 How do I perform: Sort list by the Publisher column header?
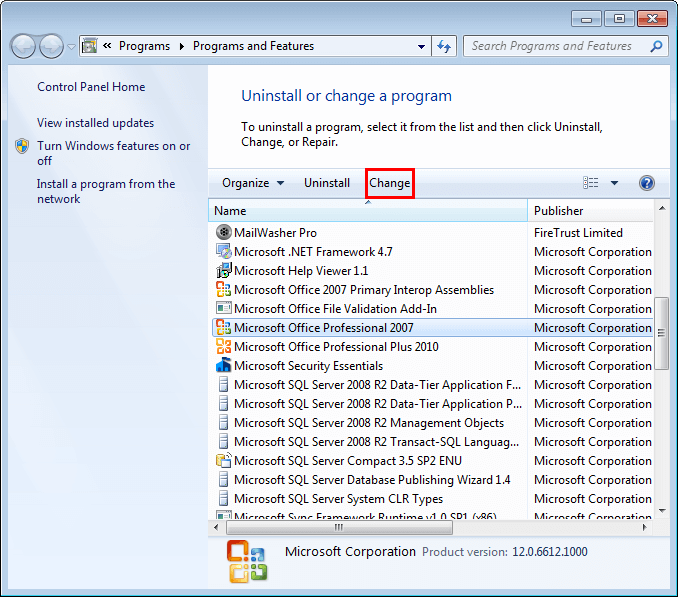[x=591, y=211]
